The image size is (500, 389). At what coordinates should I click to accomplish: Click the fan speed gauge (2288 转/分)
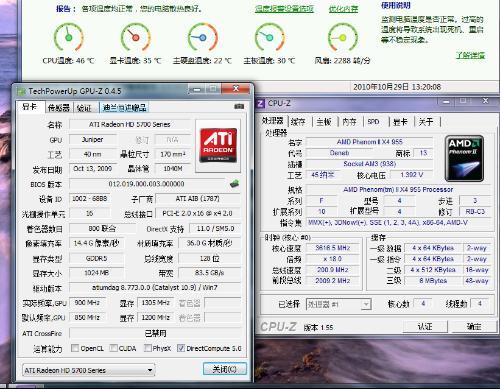[x=343, y=37]
